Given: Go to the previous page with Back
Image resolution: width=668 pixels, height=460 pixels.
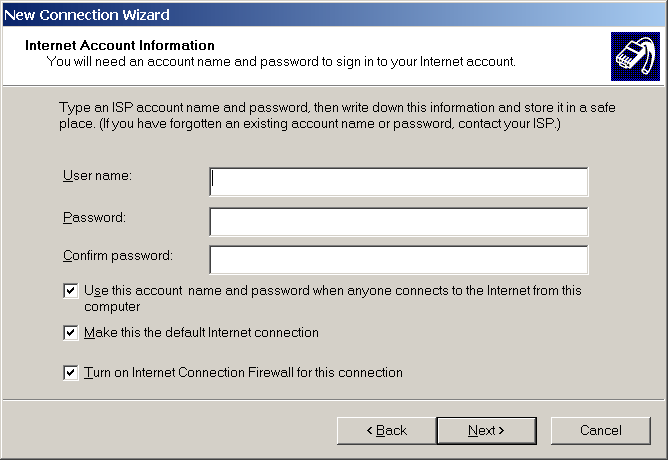Looking at the screenshot, I should (x=384, y=430).
